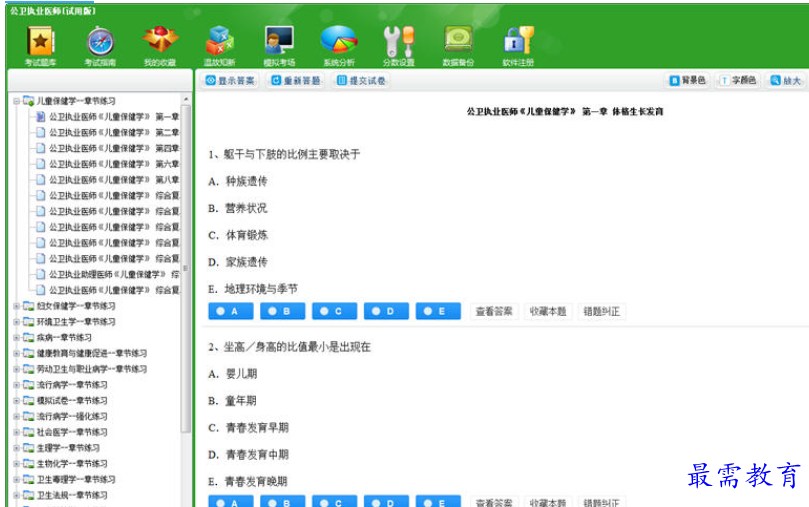Click 提交试卷 submit paper button

pyautogui.click(x=361, y=80)
